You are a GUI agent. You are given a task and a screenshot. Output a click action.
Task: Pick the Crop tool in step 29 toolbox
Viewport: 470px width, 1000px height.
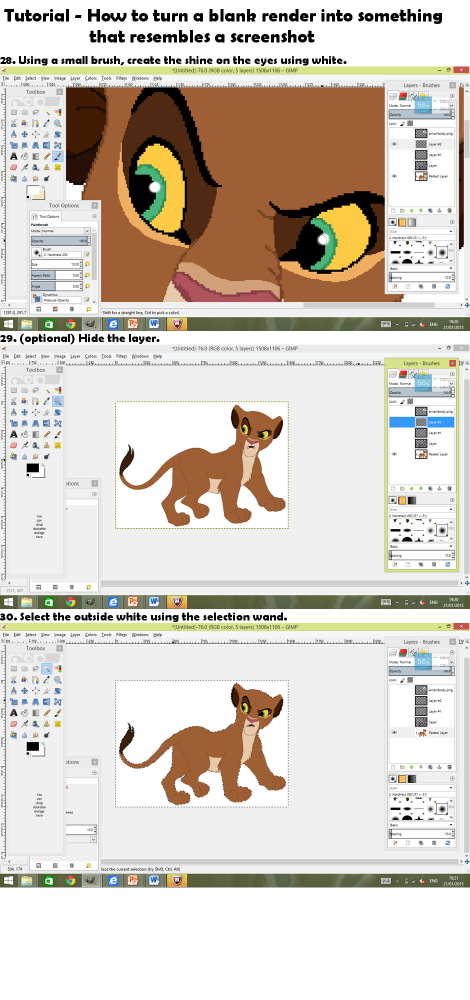[x=47, y=413]
